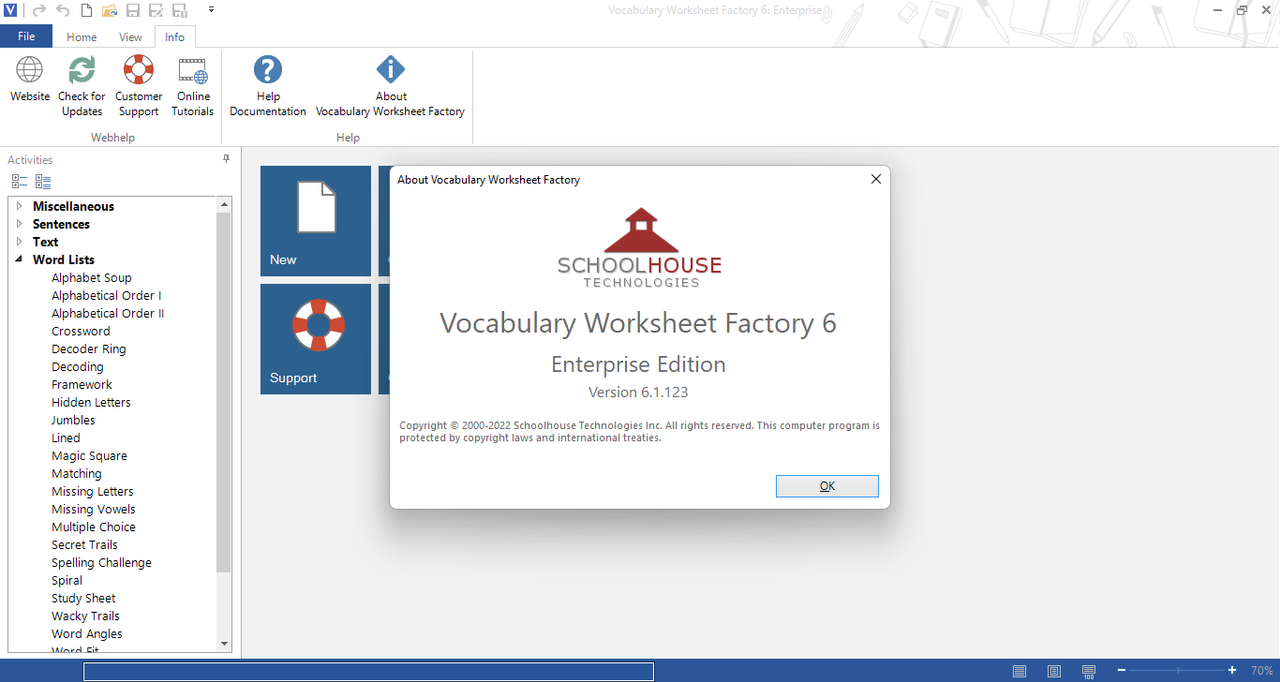This screenshot has height=682, width=1280.
Task: Click the activities list scrollbar thumb
Action: tap(224, 392)
